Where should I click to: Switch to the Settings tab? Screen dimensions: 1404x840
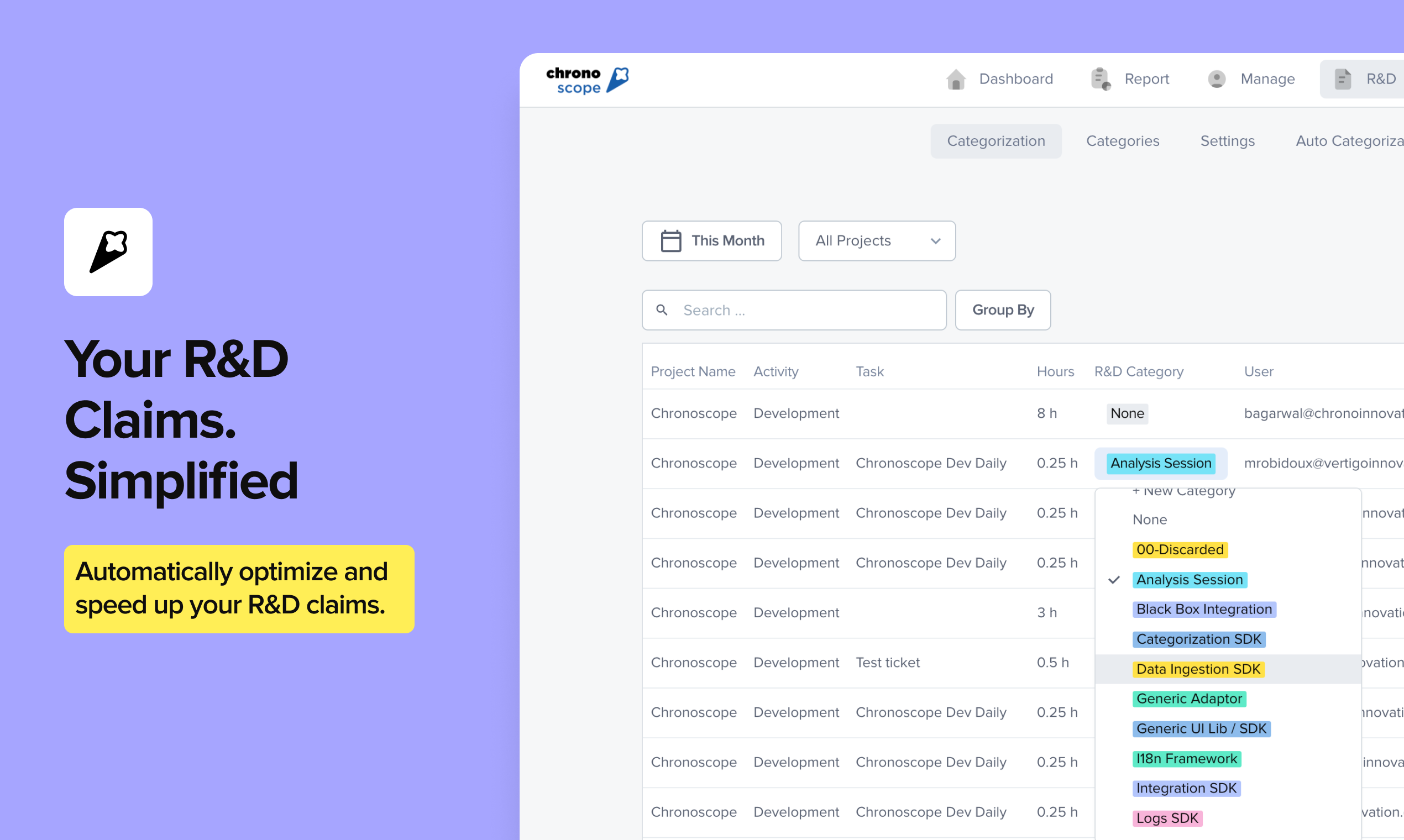click(1227, 141)
